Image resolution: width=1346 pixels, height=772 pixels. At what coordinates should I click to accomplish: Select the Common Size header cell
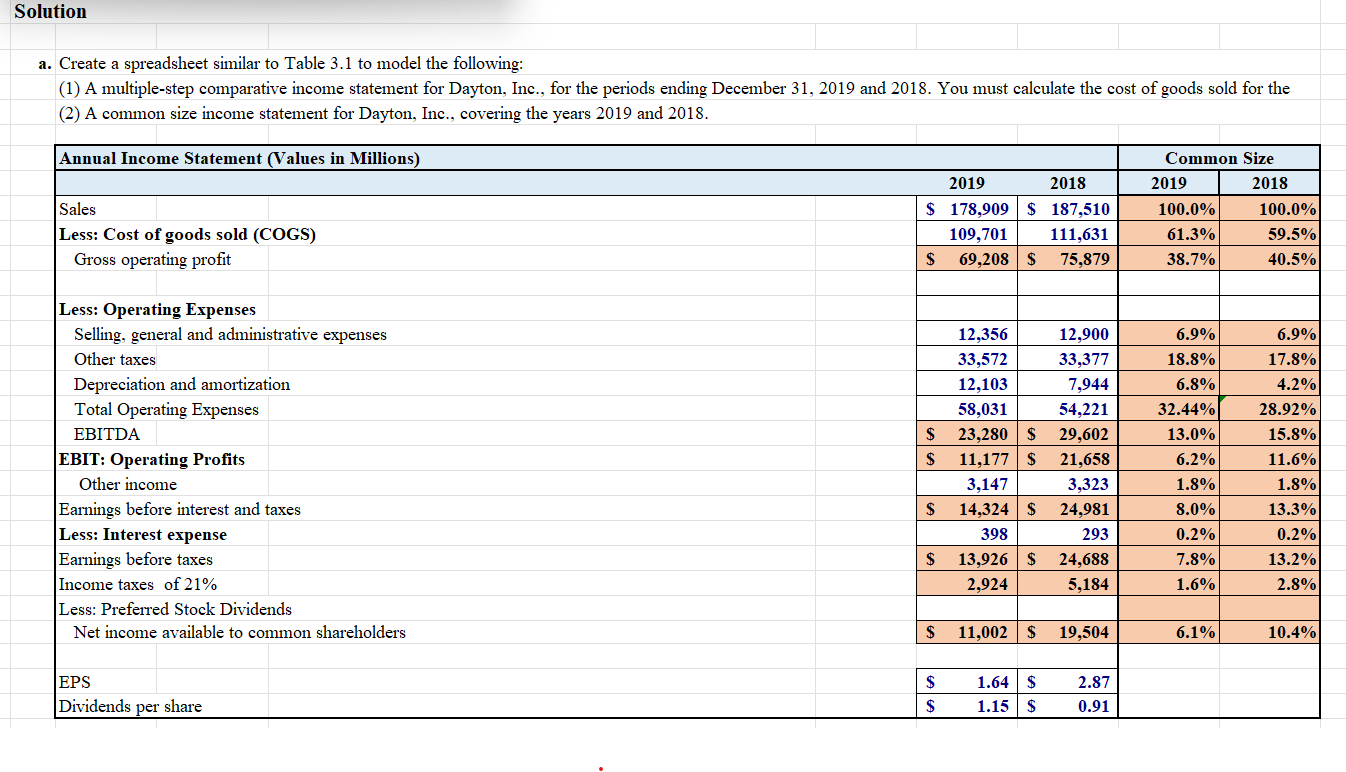[x=1219, y=158]
